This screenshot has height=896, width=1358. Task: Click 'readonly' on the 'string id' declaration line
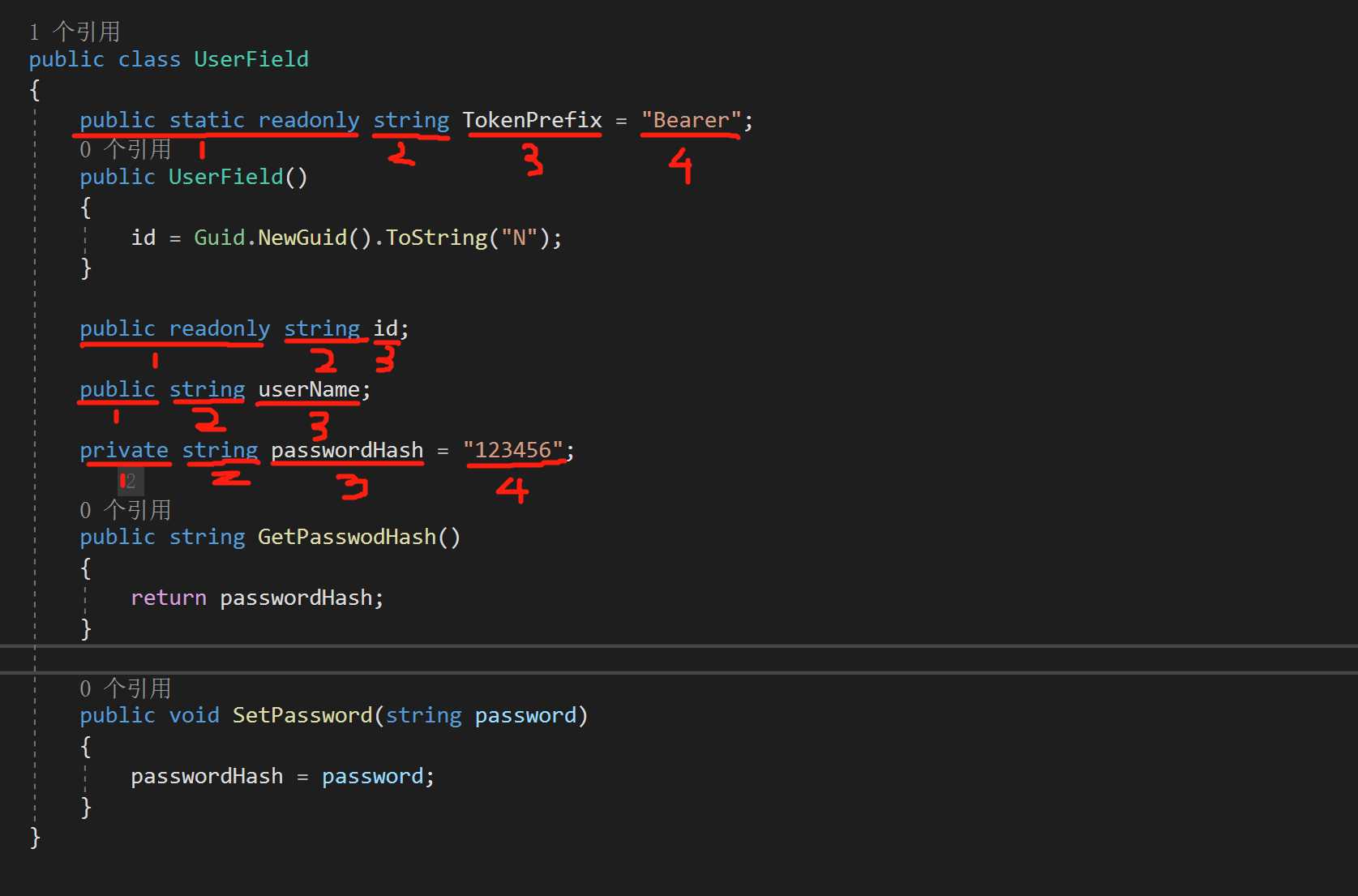(x=220, y=328)
